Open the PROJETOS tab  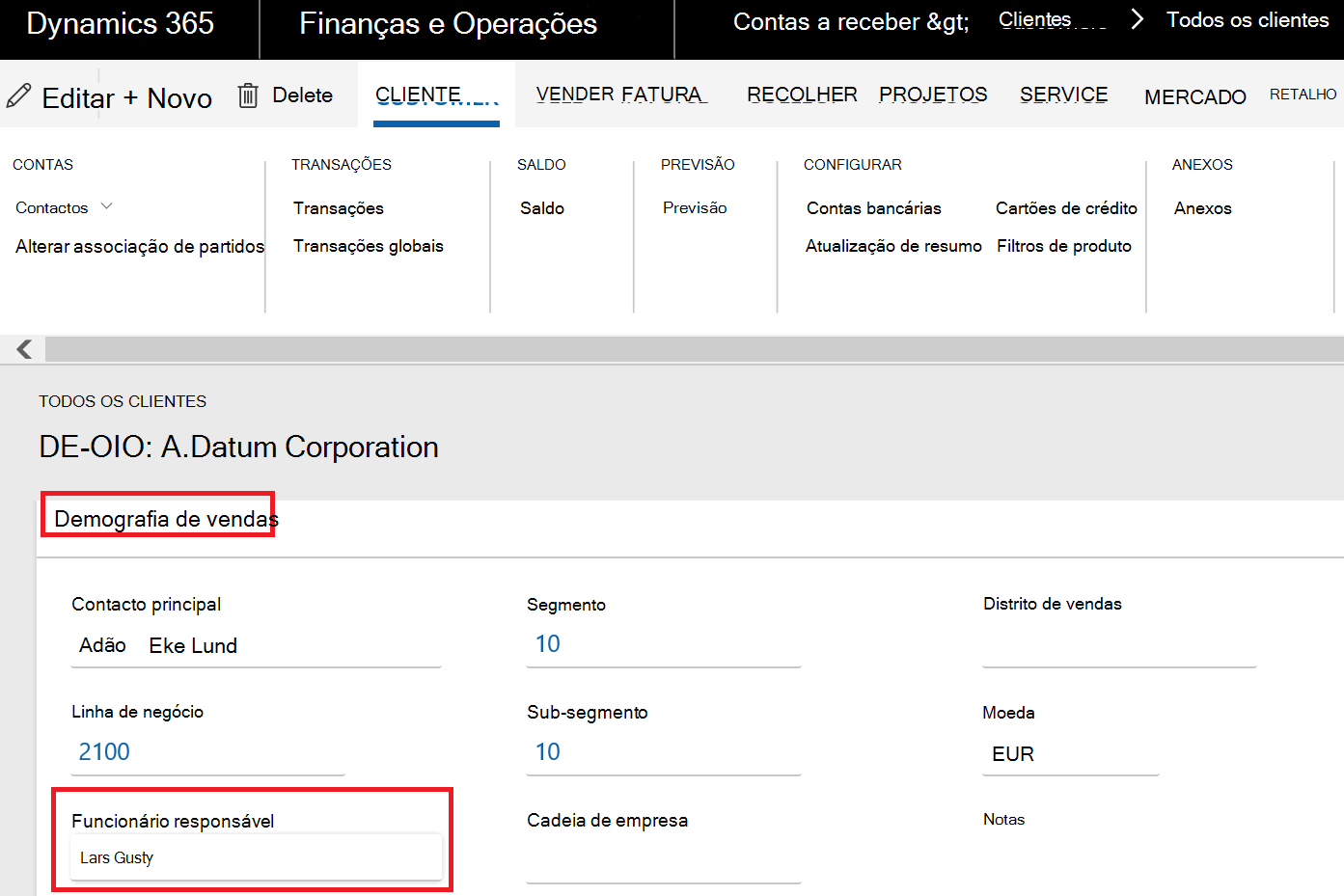[x=933, y=95]
